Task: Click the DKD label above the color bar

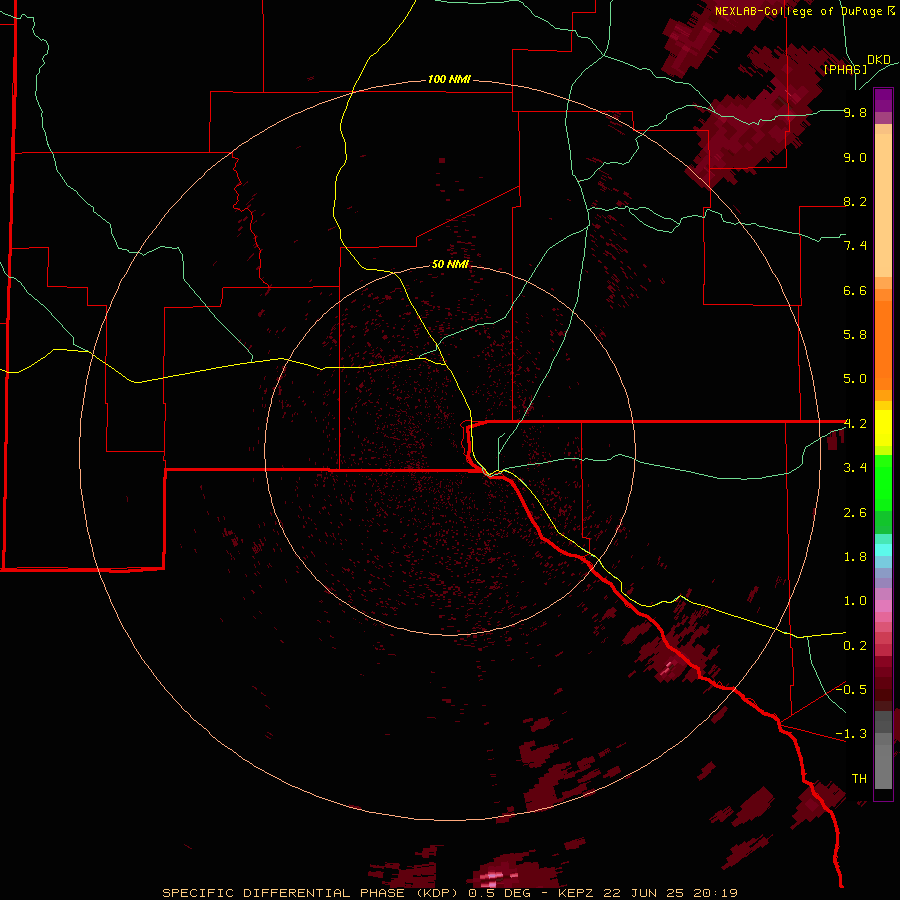Action: tap(878, 60)
